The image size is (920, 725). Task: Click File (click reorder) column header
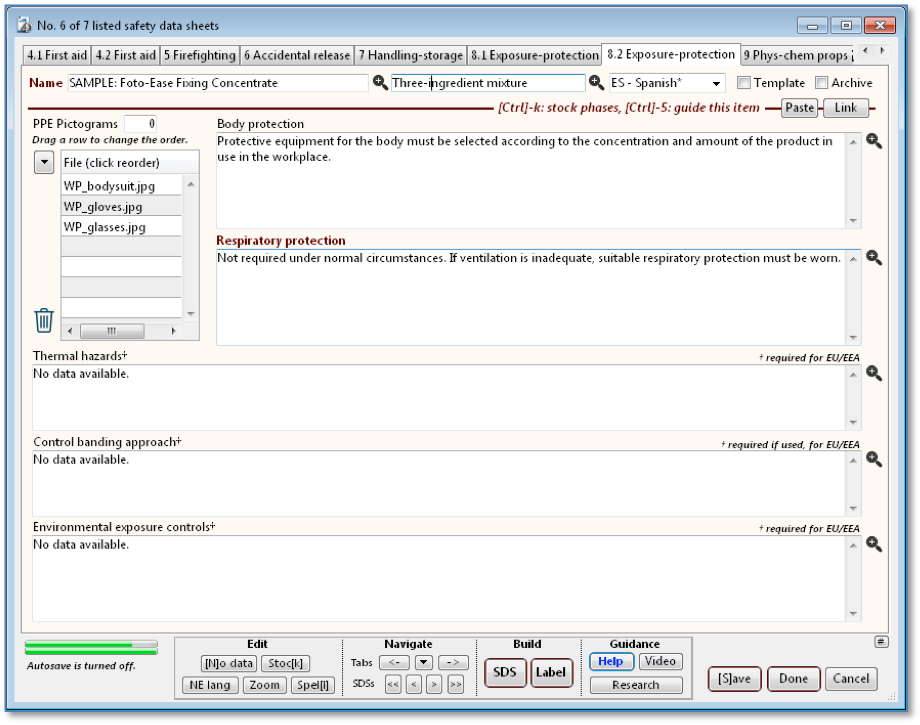(x=130, y=162)
